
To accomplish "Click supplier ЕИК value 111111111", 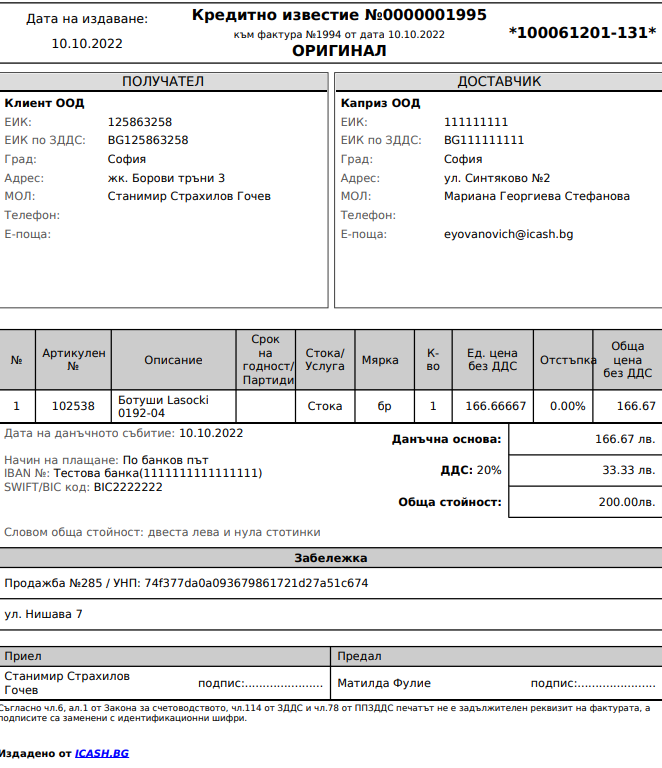I will coord(476,122).
